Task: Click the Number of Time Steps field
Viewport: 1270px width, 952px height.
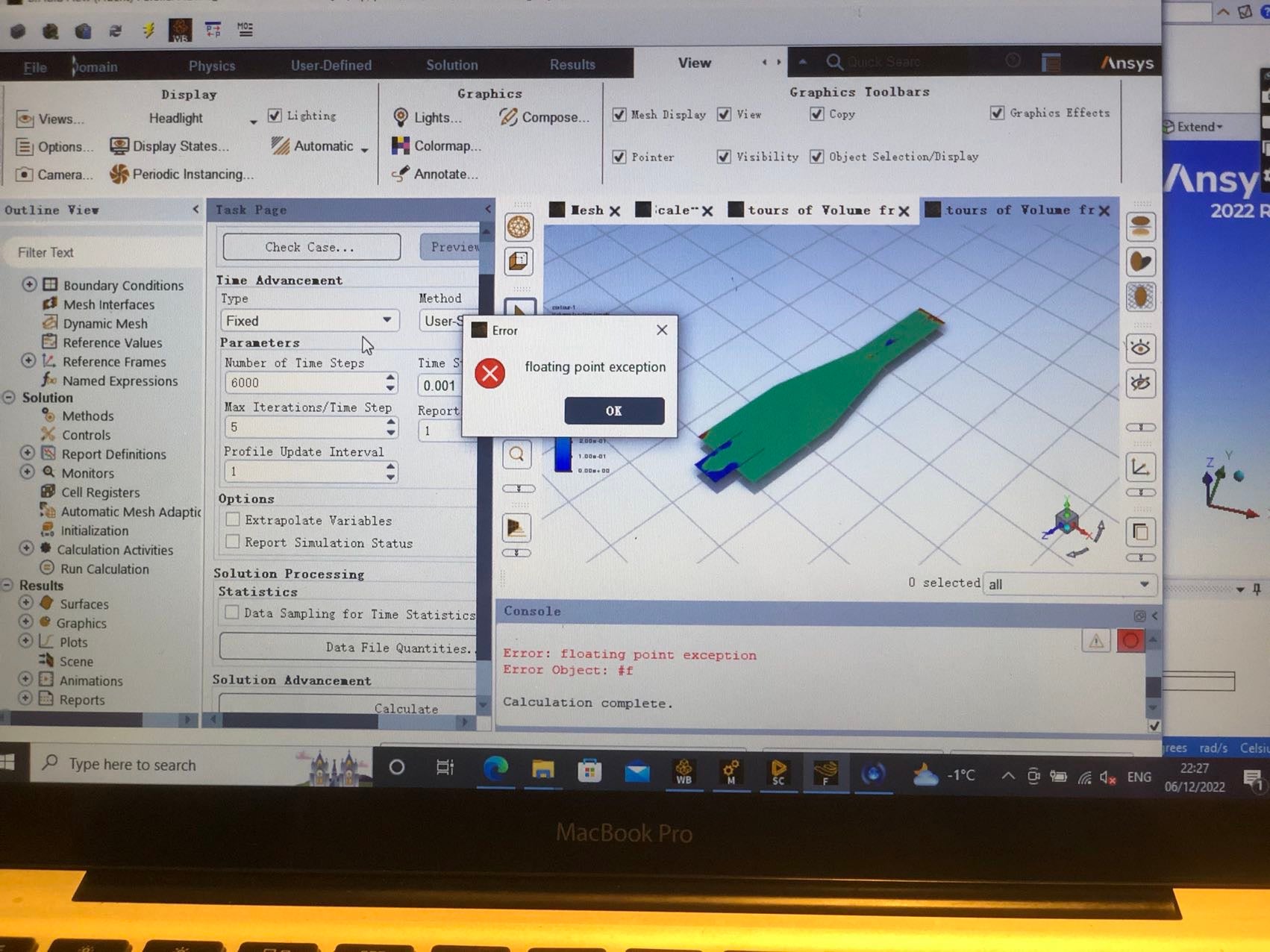Action: tap(304, 383)
